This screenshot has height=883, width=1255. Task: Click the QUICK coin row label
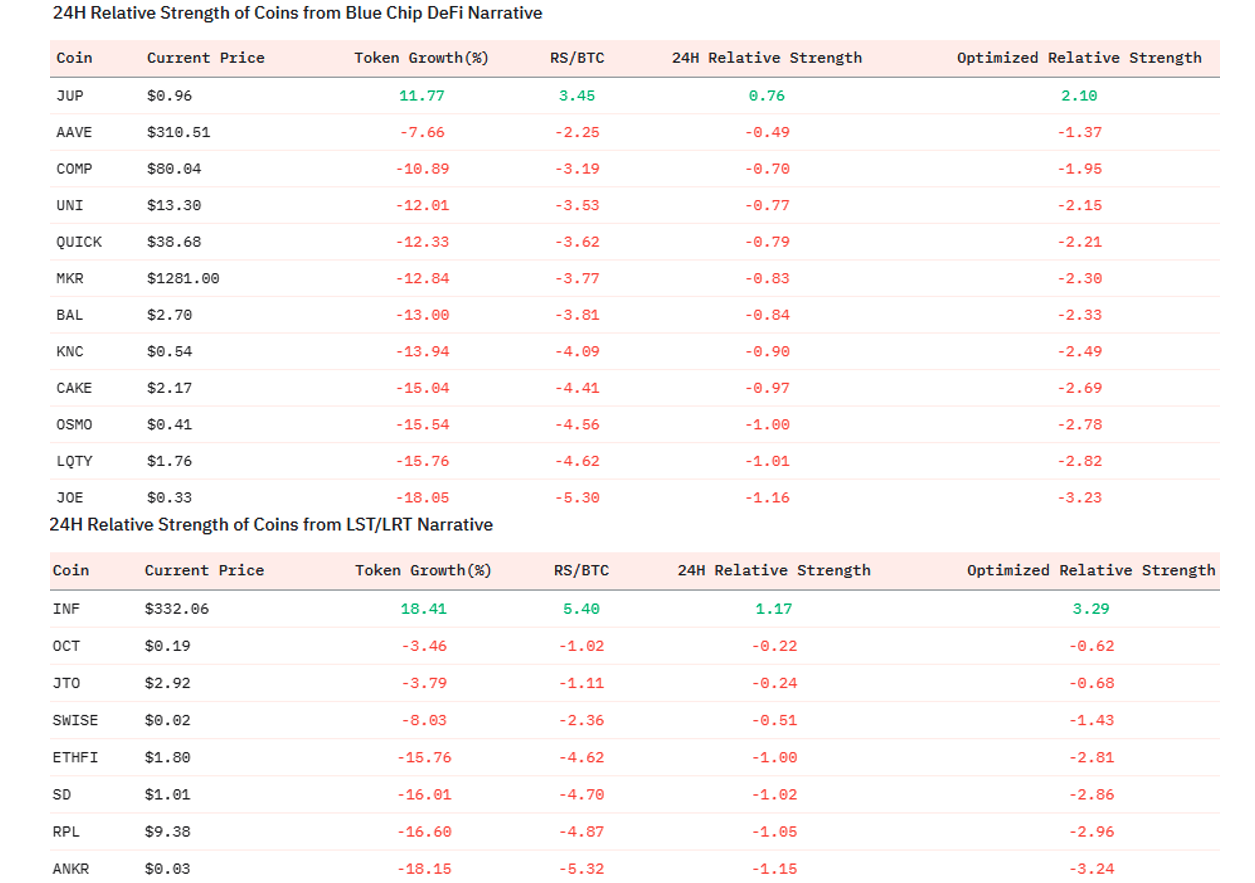(79, 242)
